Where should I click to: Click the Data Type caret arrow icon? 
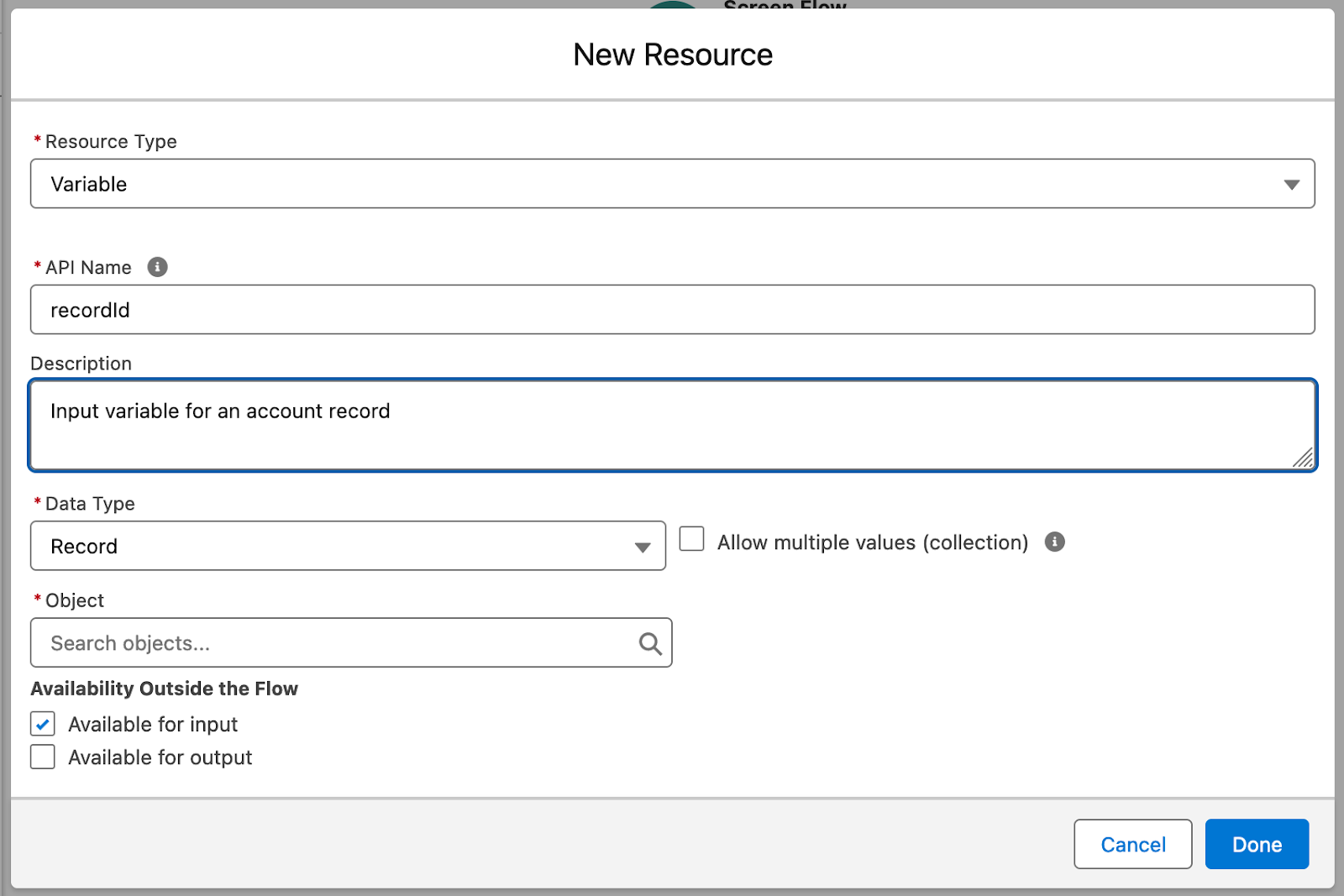click(x=643, y=547)
